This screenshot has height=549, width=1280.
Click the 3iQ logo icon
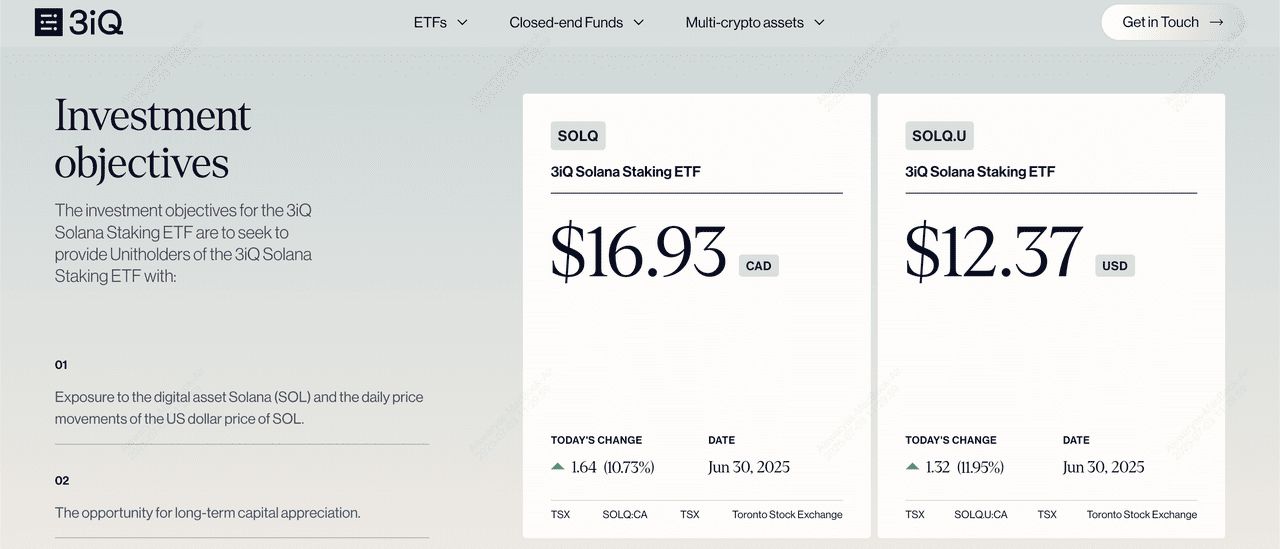pos(48,22)
